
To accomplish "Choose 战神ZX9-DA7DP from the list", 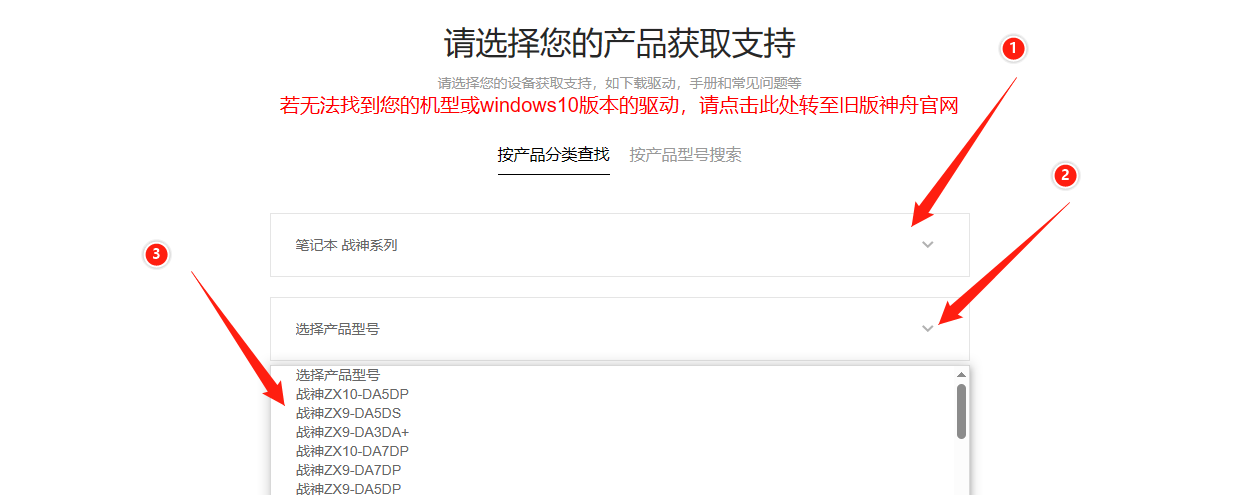I will pyautogui.click(x=612, y=470).
